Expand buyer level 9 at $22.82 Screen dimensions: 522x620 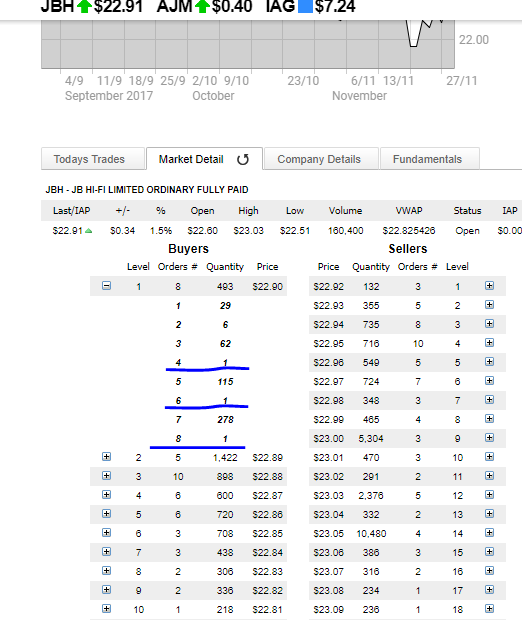(x=106, y=590)
